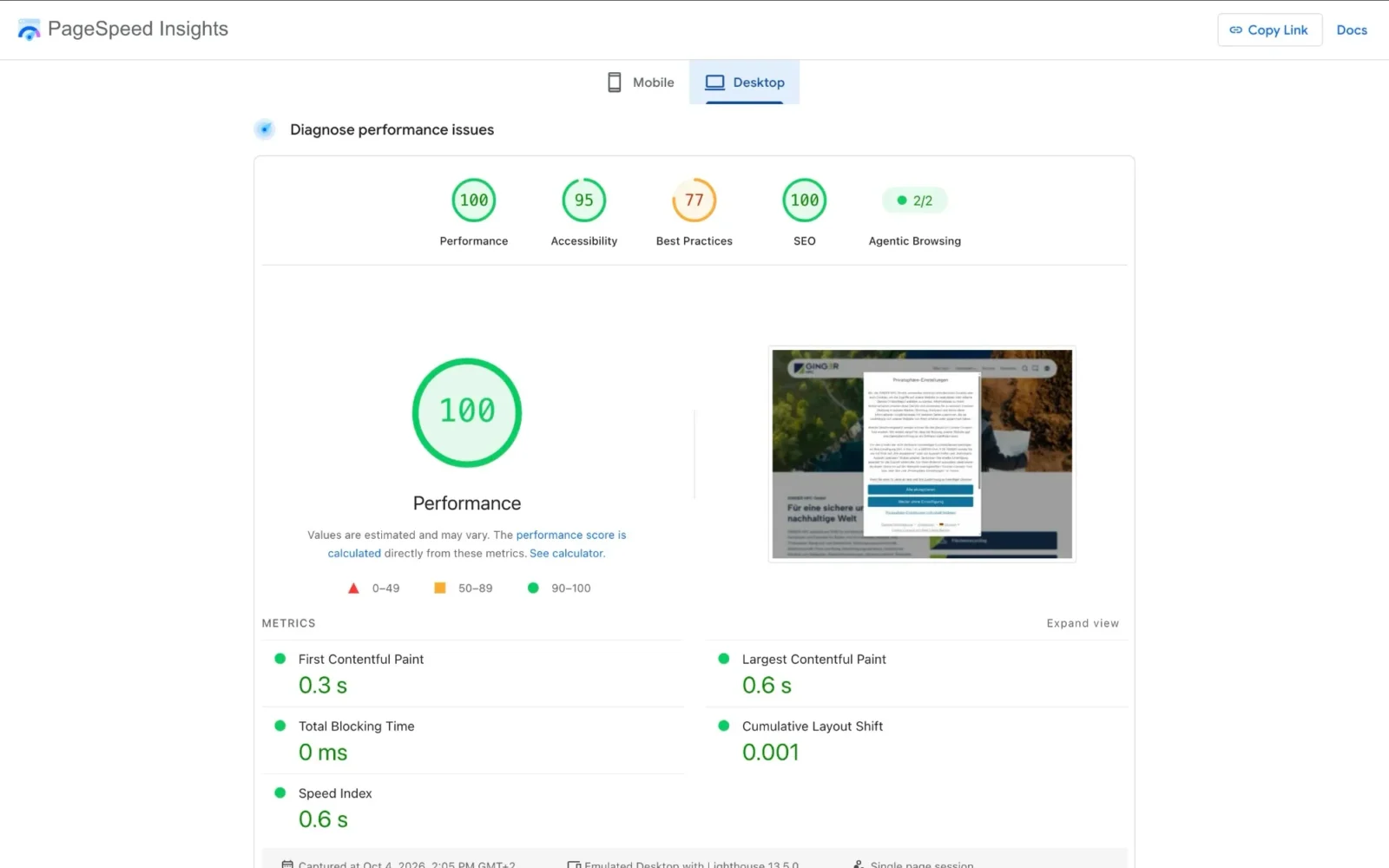Viewport: 1389px width, 868px height.
Task: Click the 0 ms value
Action: (x=323, y=753)
